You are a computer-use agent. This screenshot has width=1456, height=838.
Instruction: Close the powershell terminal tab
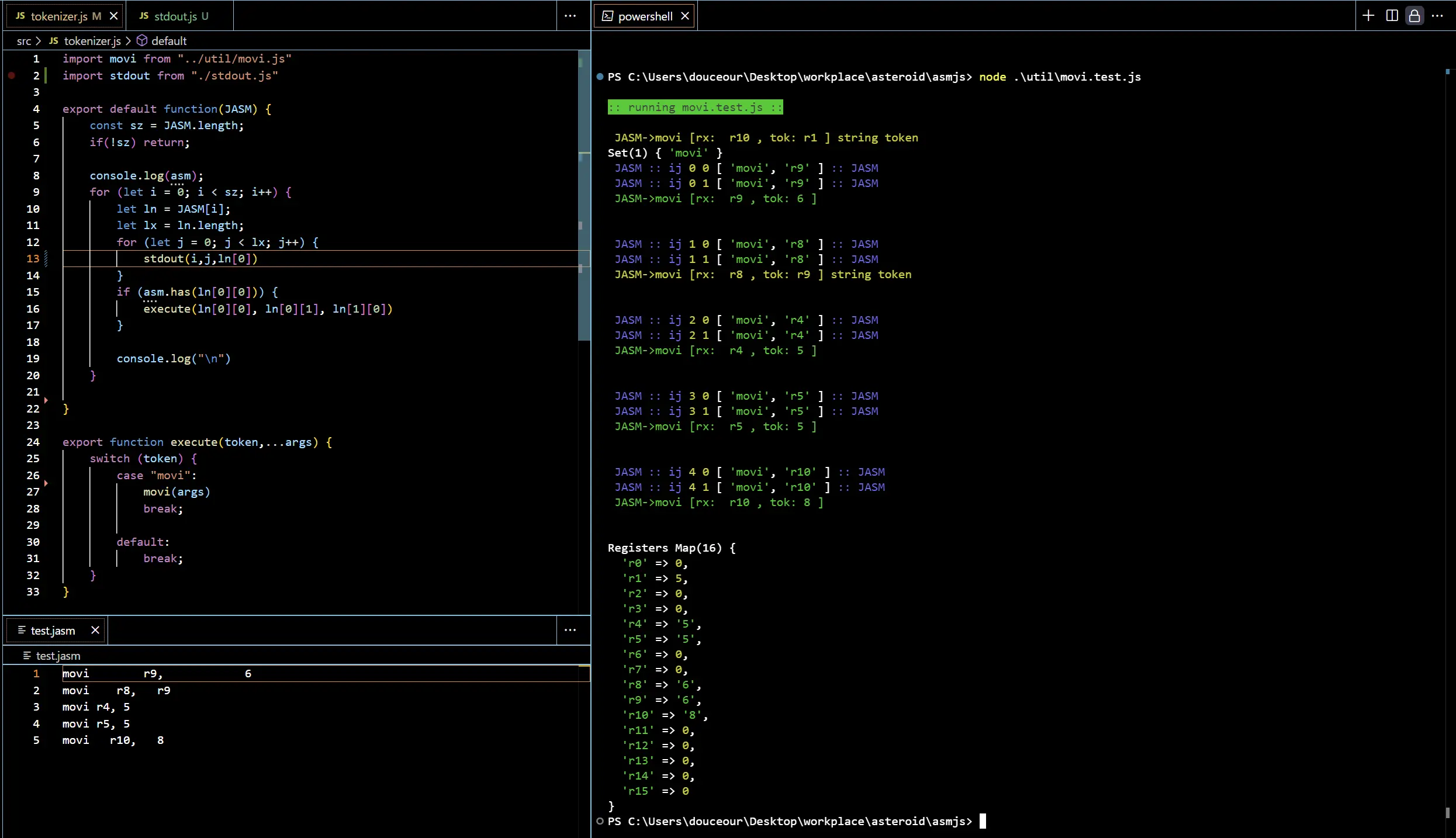[x=685, y=16]
